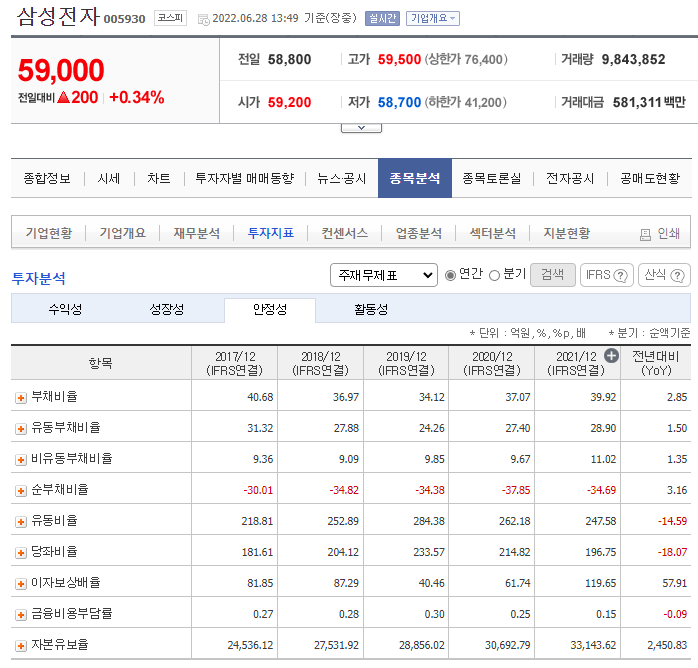Select the 분기 radio button

[494, 275]
